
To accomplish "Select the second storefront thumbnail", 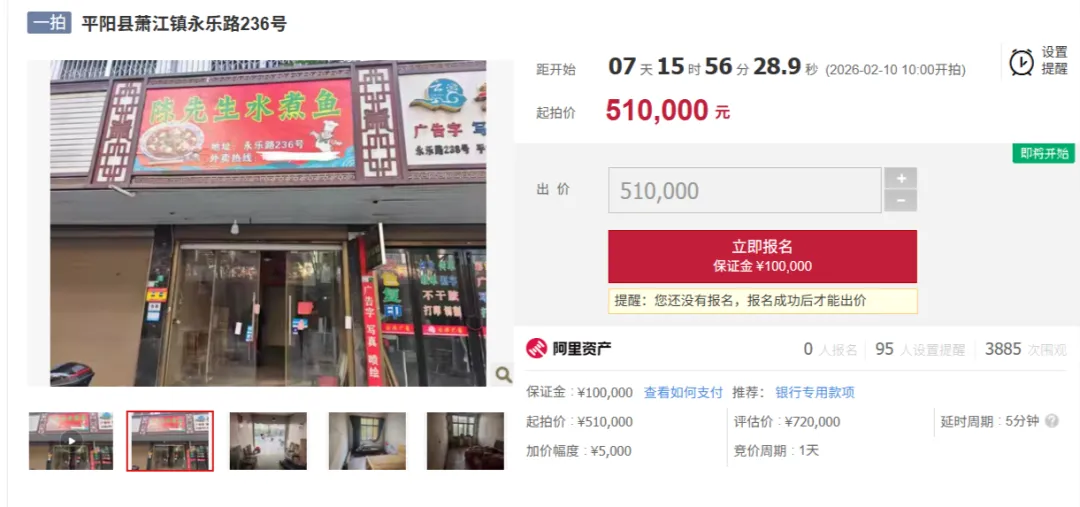I will coord(170,441).
